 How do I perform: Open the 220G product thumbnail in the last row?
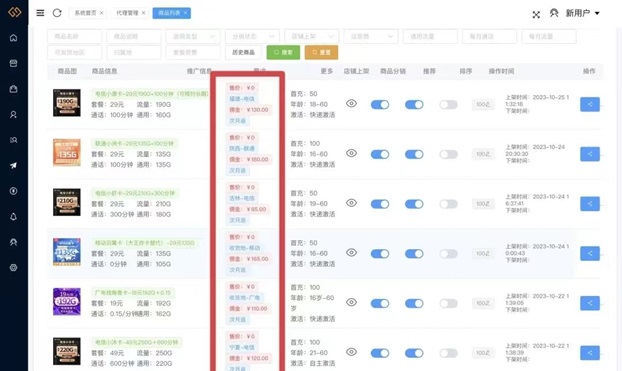[x=67, y=351]
